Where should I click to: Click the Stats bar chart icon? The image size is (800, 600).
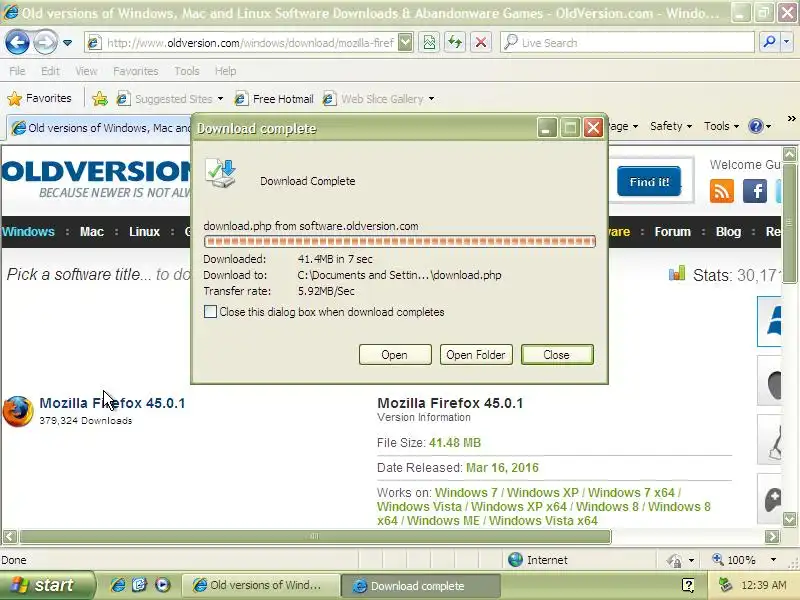pyautogui.click(x=677, y=273)
